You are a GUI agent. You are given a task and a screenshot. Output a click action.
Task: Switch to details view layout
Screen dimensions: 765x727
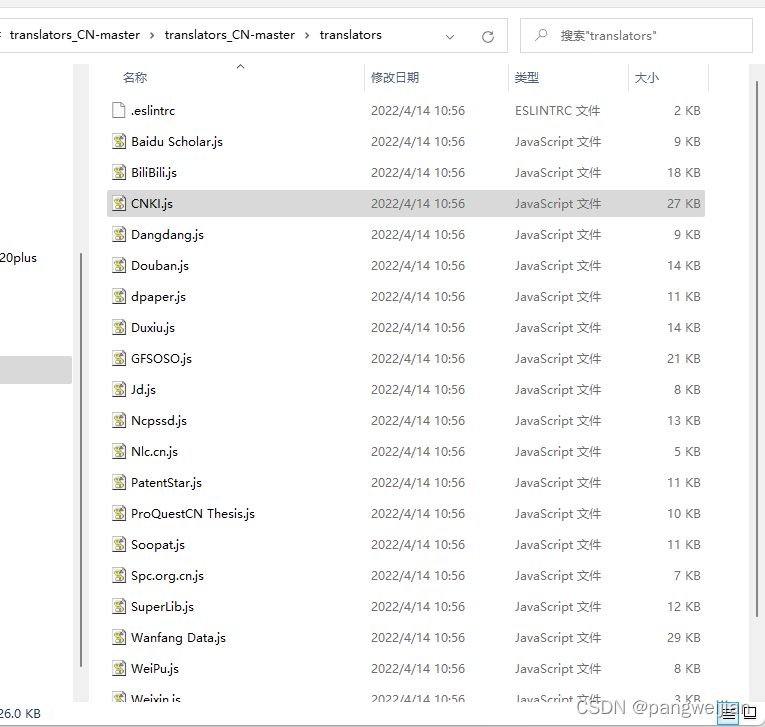click(728, 713)
